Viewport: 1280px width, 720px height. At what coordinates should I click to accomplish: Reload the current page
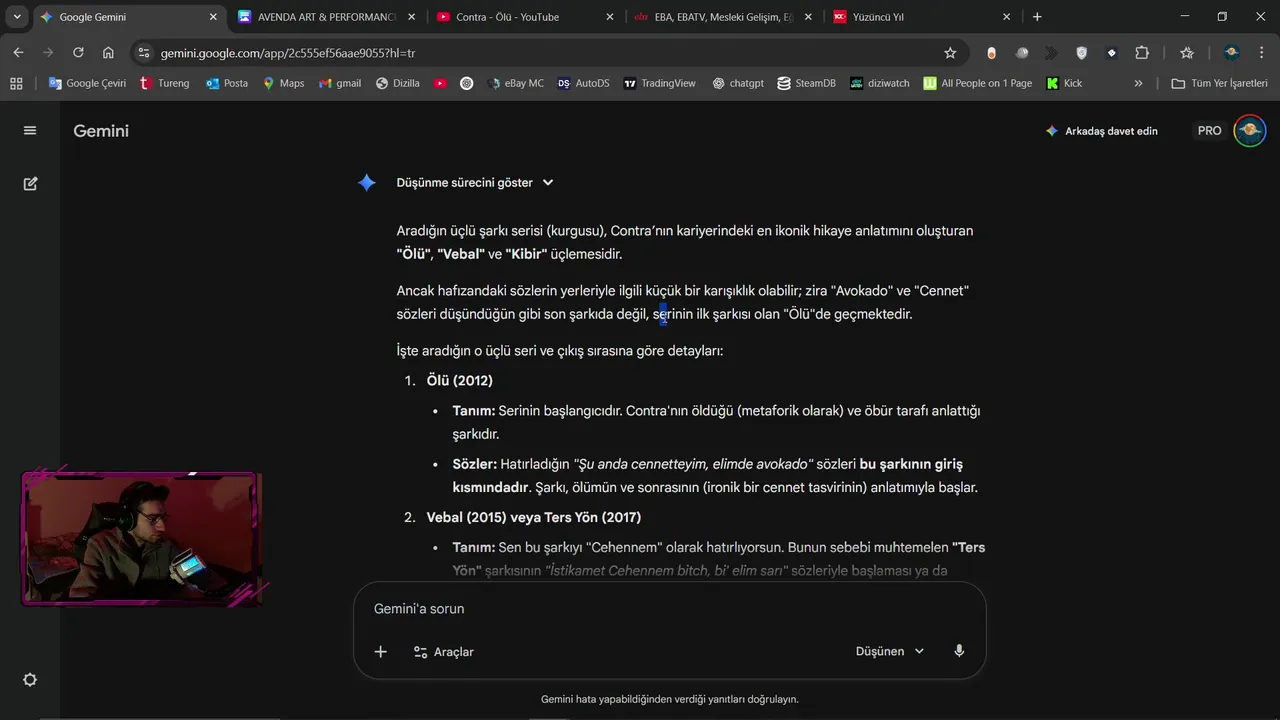(x=78, y=53)
